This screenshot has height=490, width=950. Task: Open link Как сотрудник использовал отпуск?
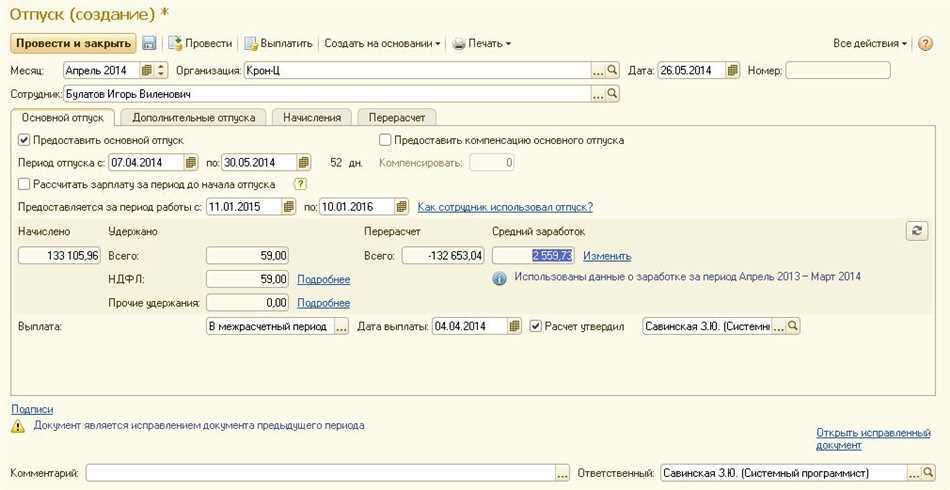[505, 207]
